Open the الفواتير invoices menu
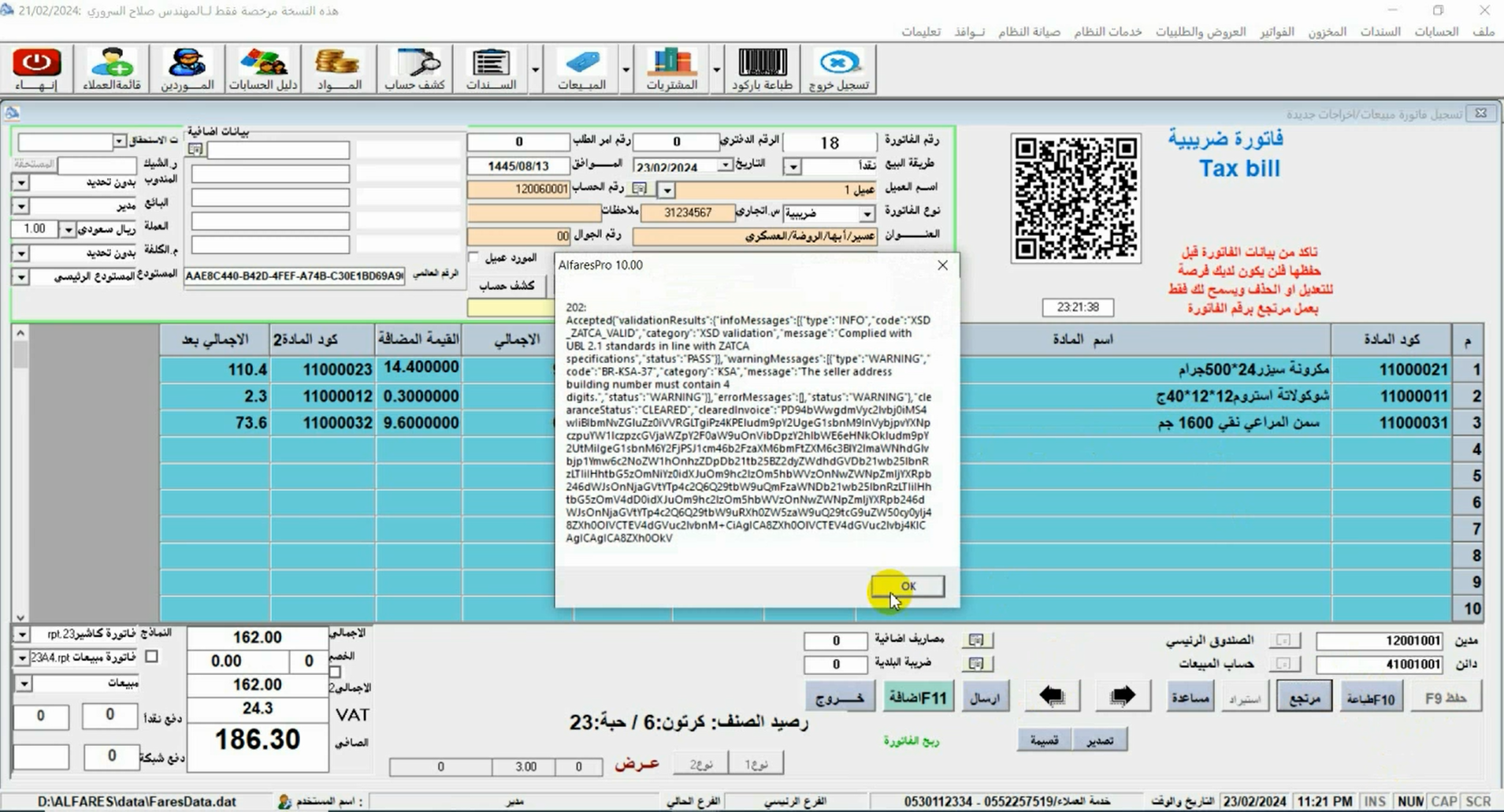 click(x=1276, y=32)
